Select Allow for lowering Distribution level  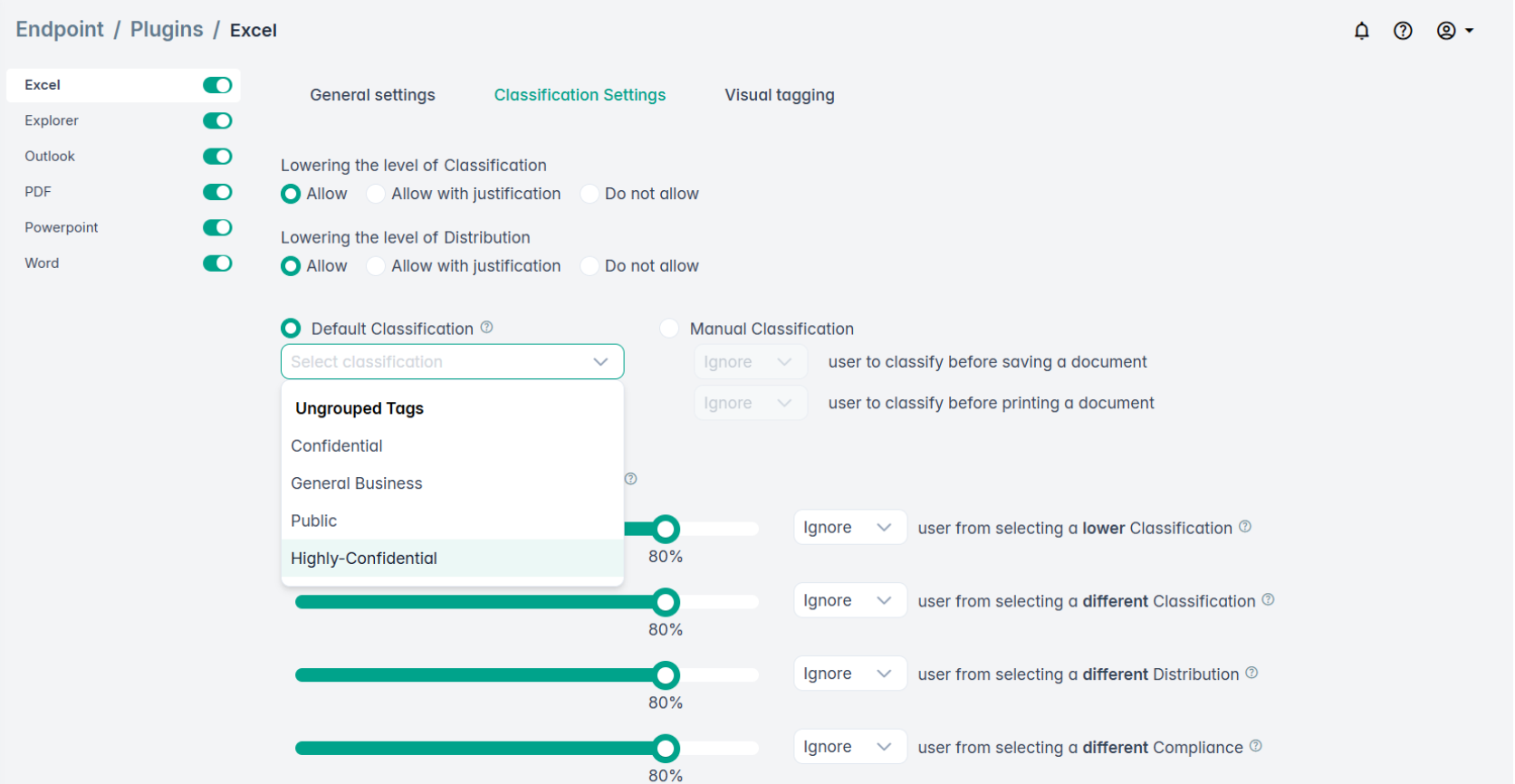[291, 266]
